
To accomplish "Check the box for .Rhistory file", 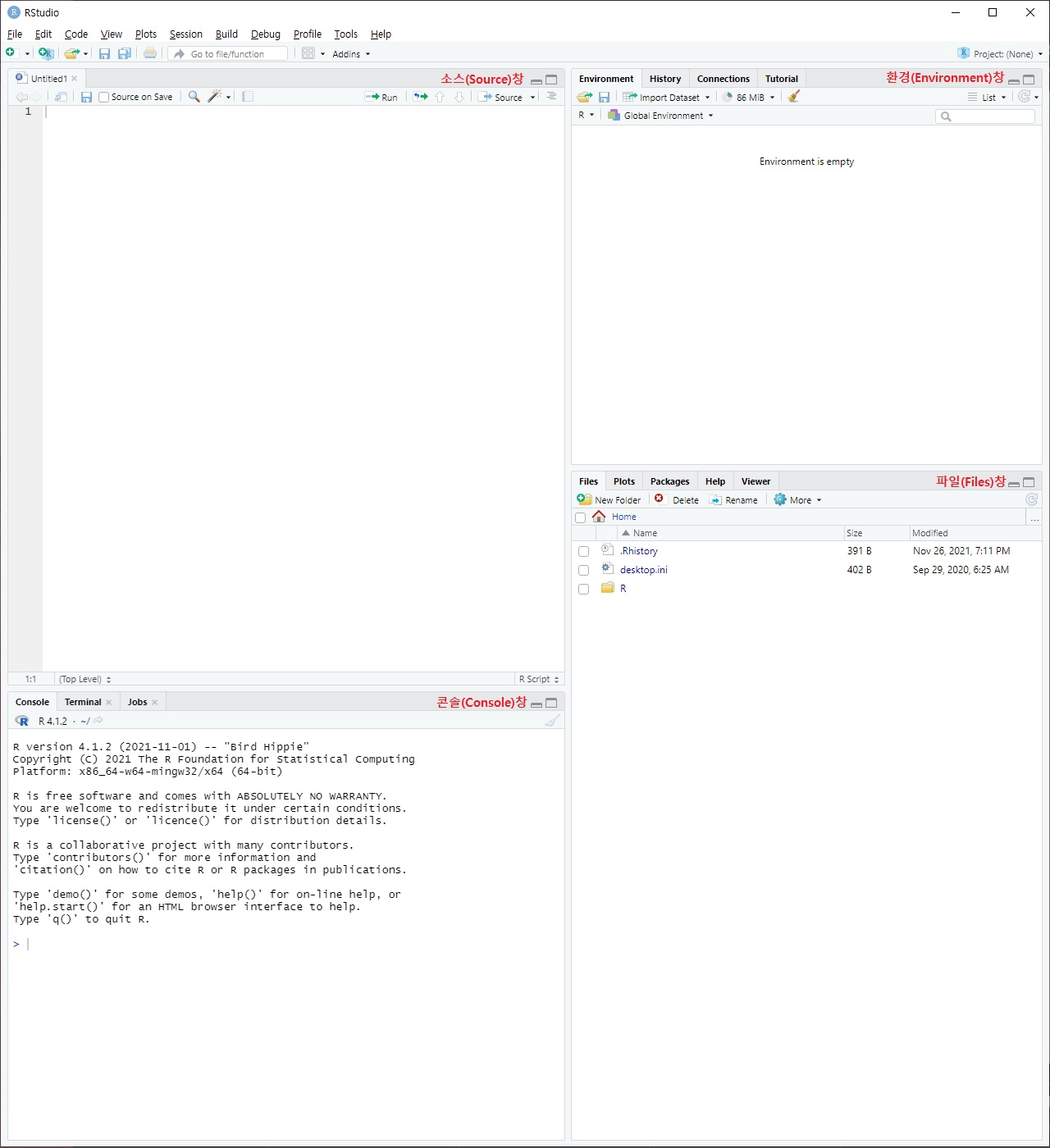I will click(584, 552).
